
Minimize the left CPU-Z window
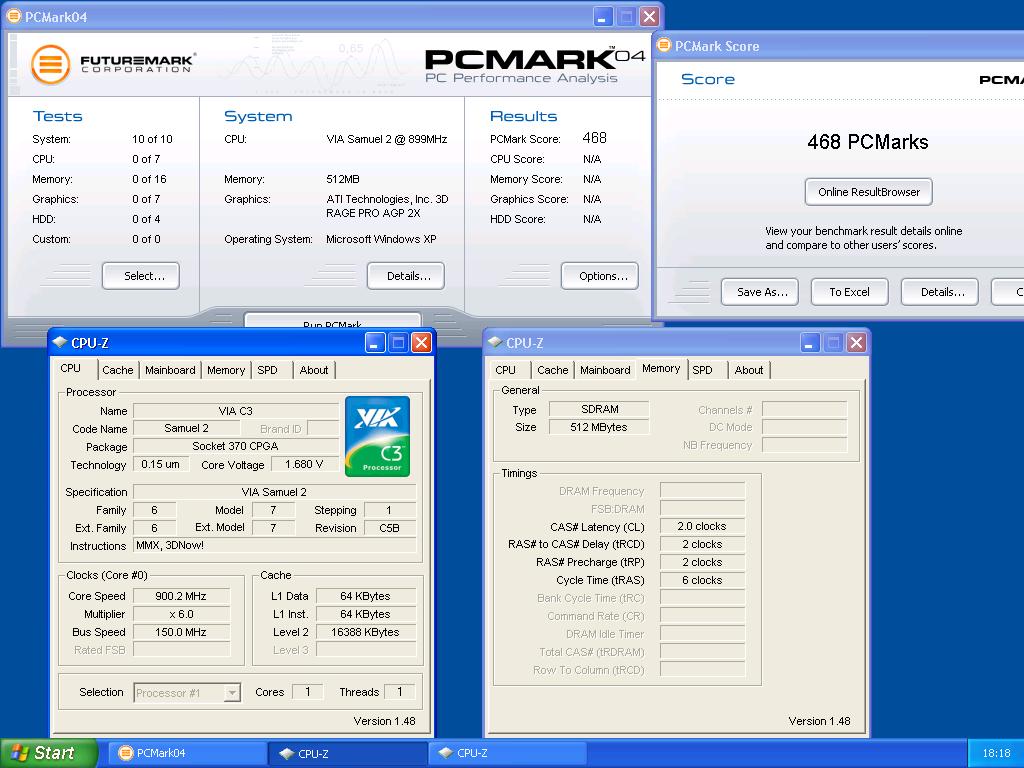(x=375, y=342)
